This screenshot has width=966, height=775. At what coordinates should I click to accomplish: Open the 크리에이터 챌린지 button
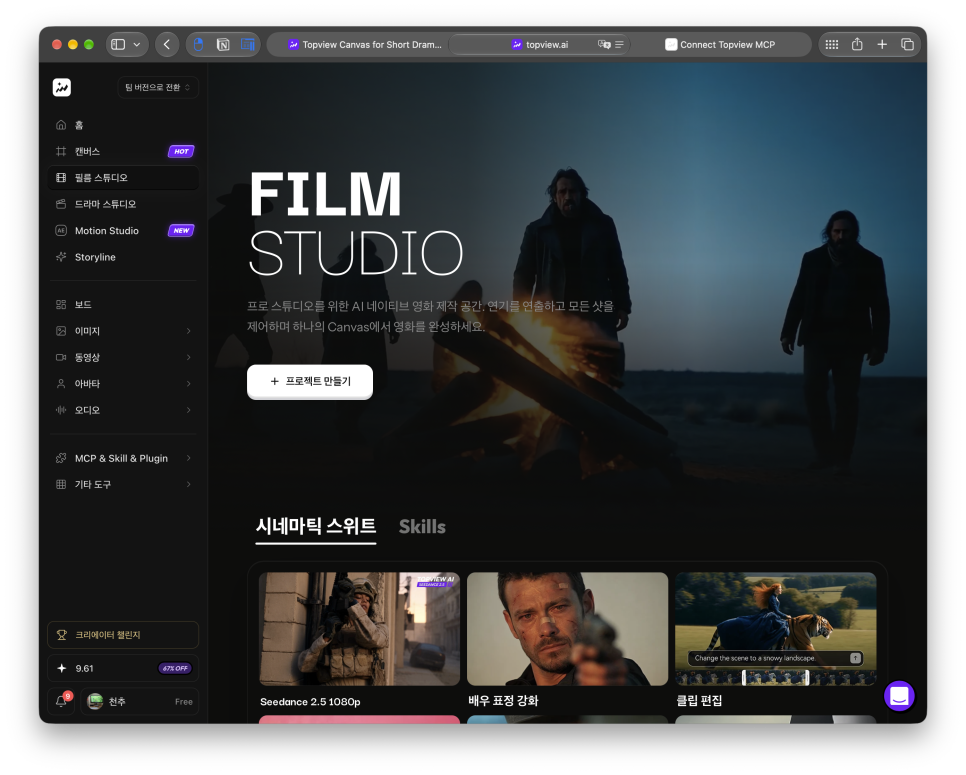pos(123,635)
